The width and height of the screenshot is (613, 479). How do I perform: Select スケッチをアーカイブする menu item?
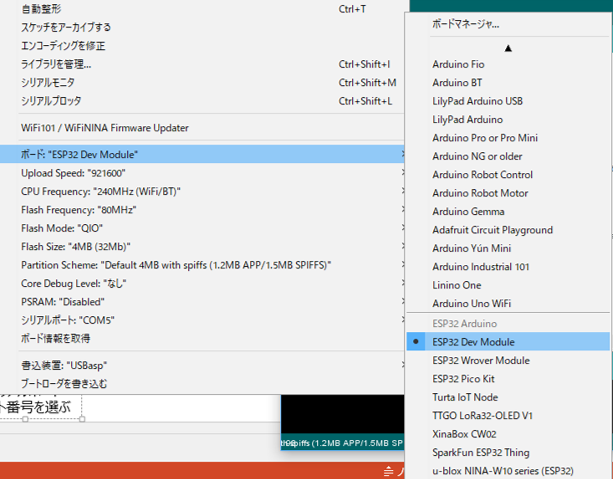coord(202,27)
